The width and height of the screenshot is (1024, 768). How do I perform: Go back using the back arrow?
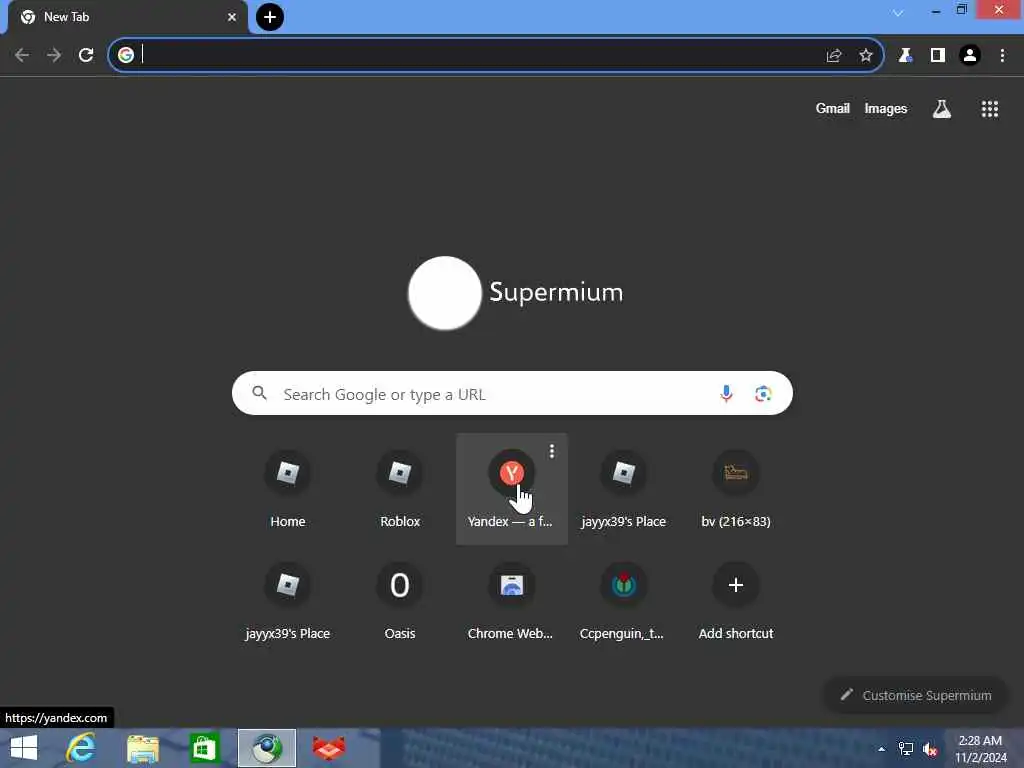click(x=22, y=56)
